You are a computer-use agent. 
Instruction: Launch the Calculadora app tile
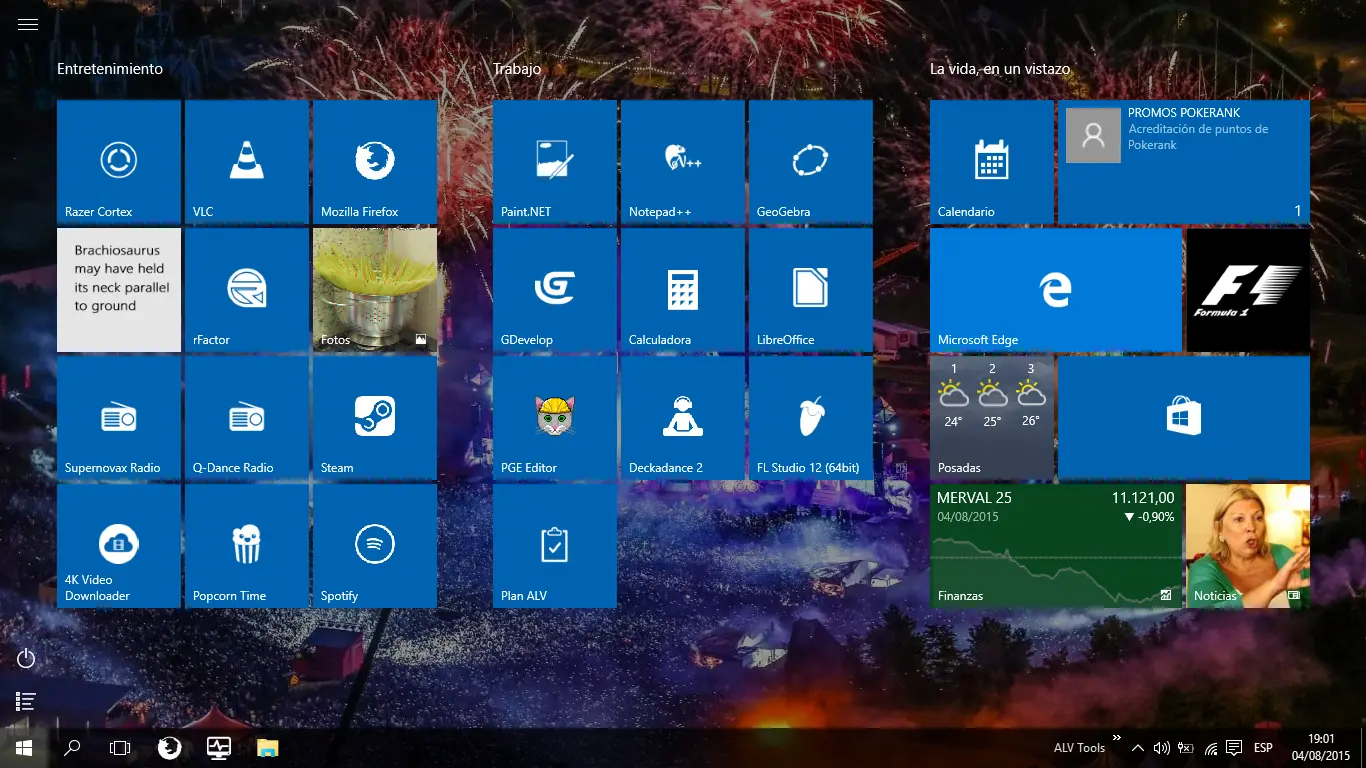coord(682,289)
